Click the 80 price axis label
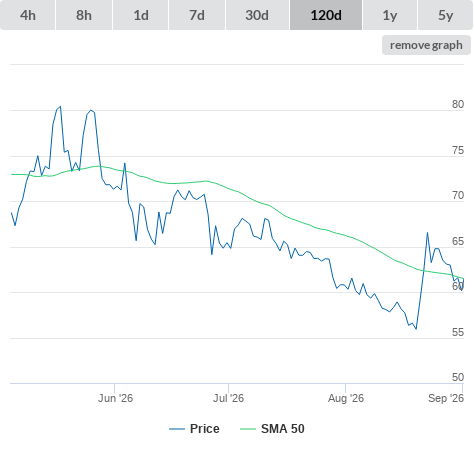474x455 pixels. pyautogui.click(x=458, y=104)
